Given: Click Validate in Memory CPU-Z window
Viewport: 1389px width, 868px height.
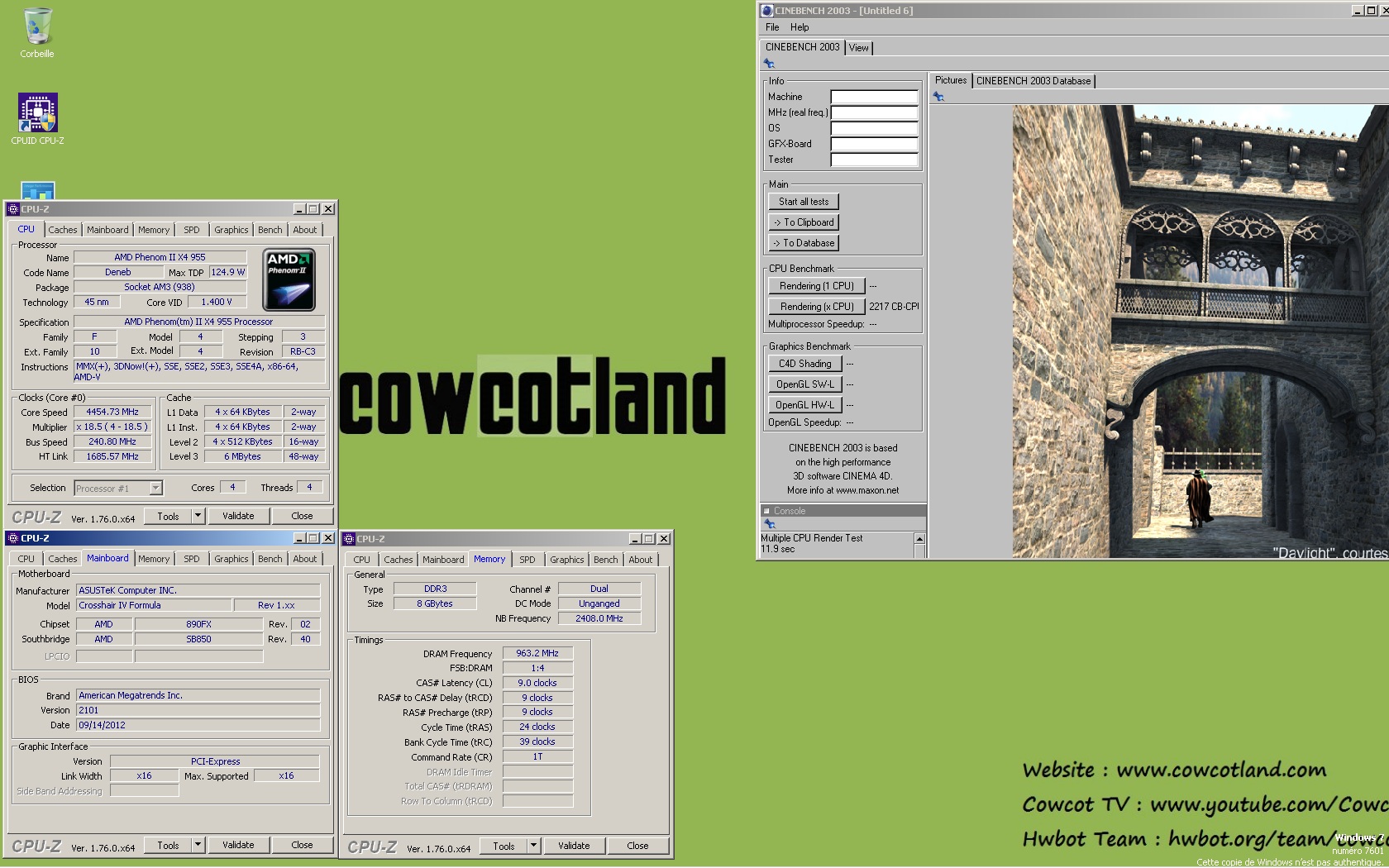Looking at the screenshot, I should coord(574,846).
